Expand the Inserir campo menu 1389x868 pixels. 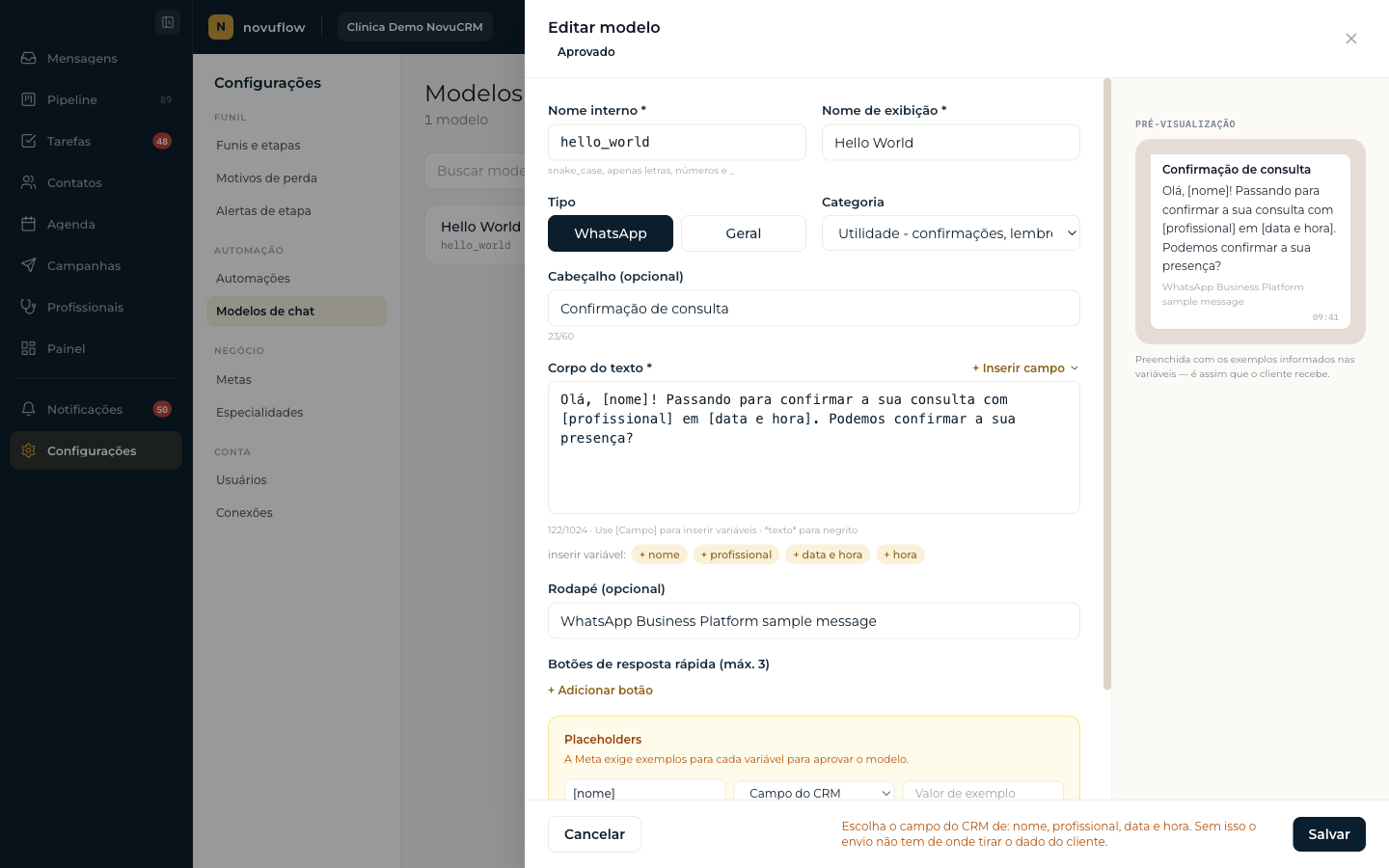(x=1025, y=368)
